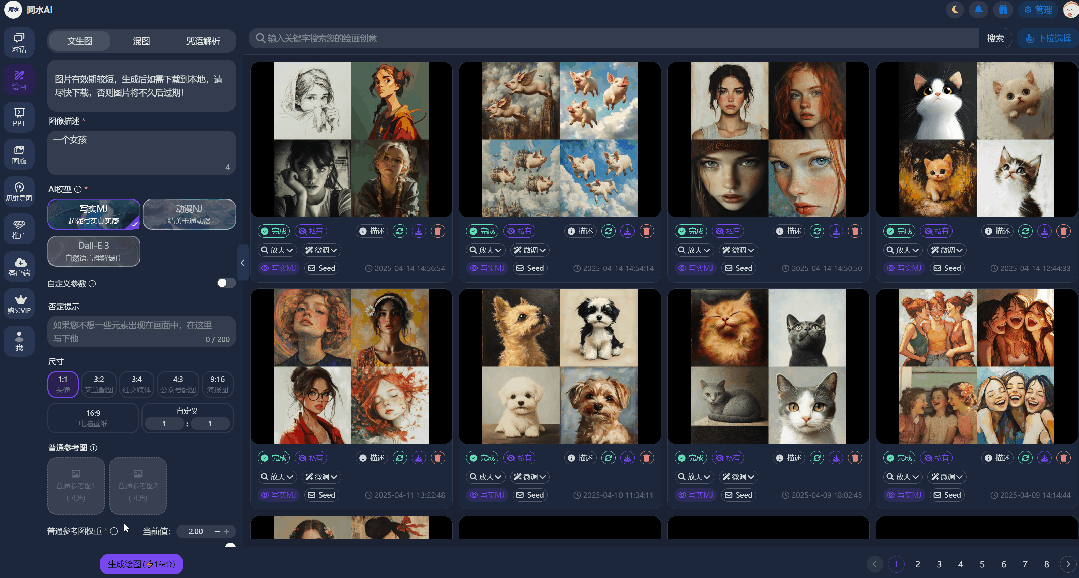Click the 生成绘图 generate button

pos(141,564)
